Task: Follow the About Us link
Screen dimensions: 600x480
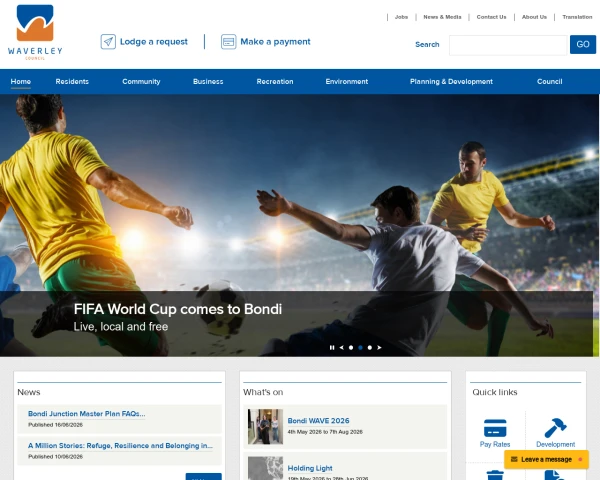Action: [534, 17]
